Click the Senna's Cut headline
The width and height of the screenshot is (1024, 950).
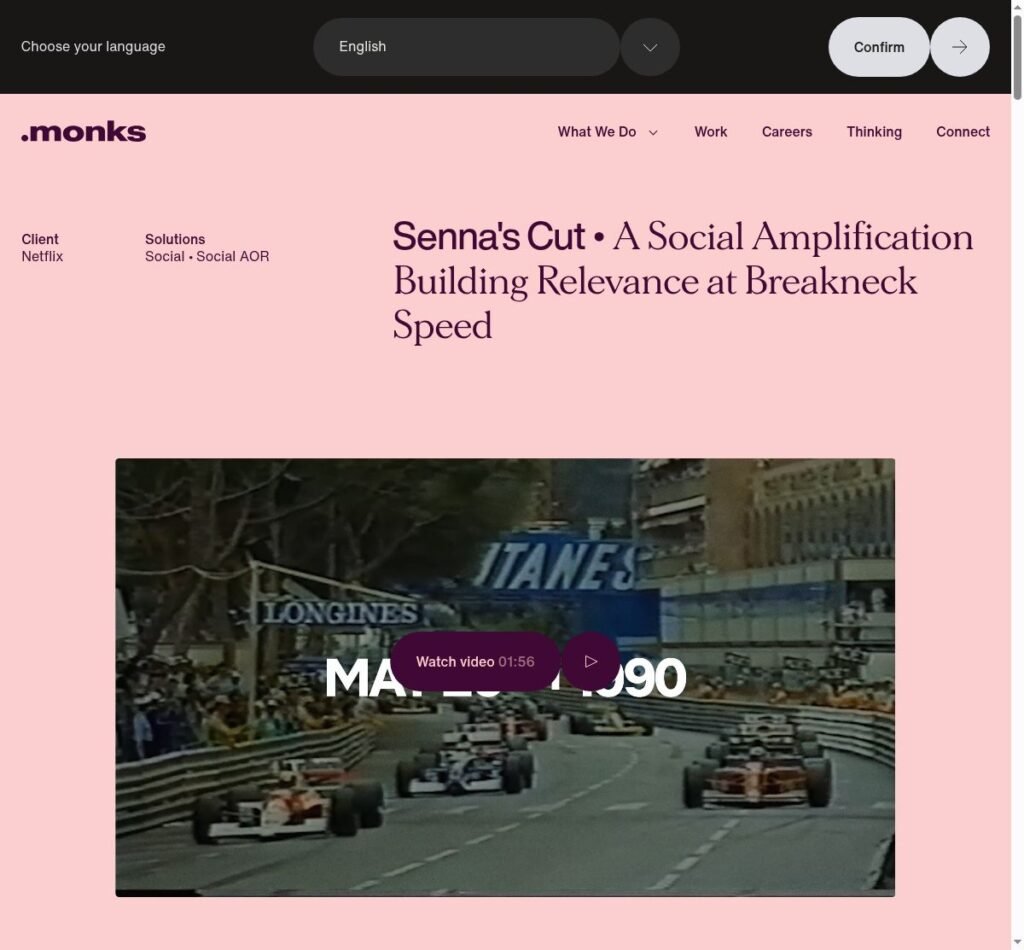[x=683, y=281]
